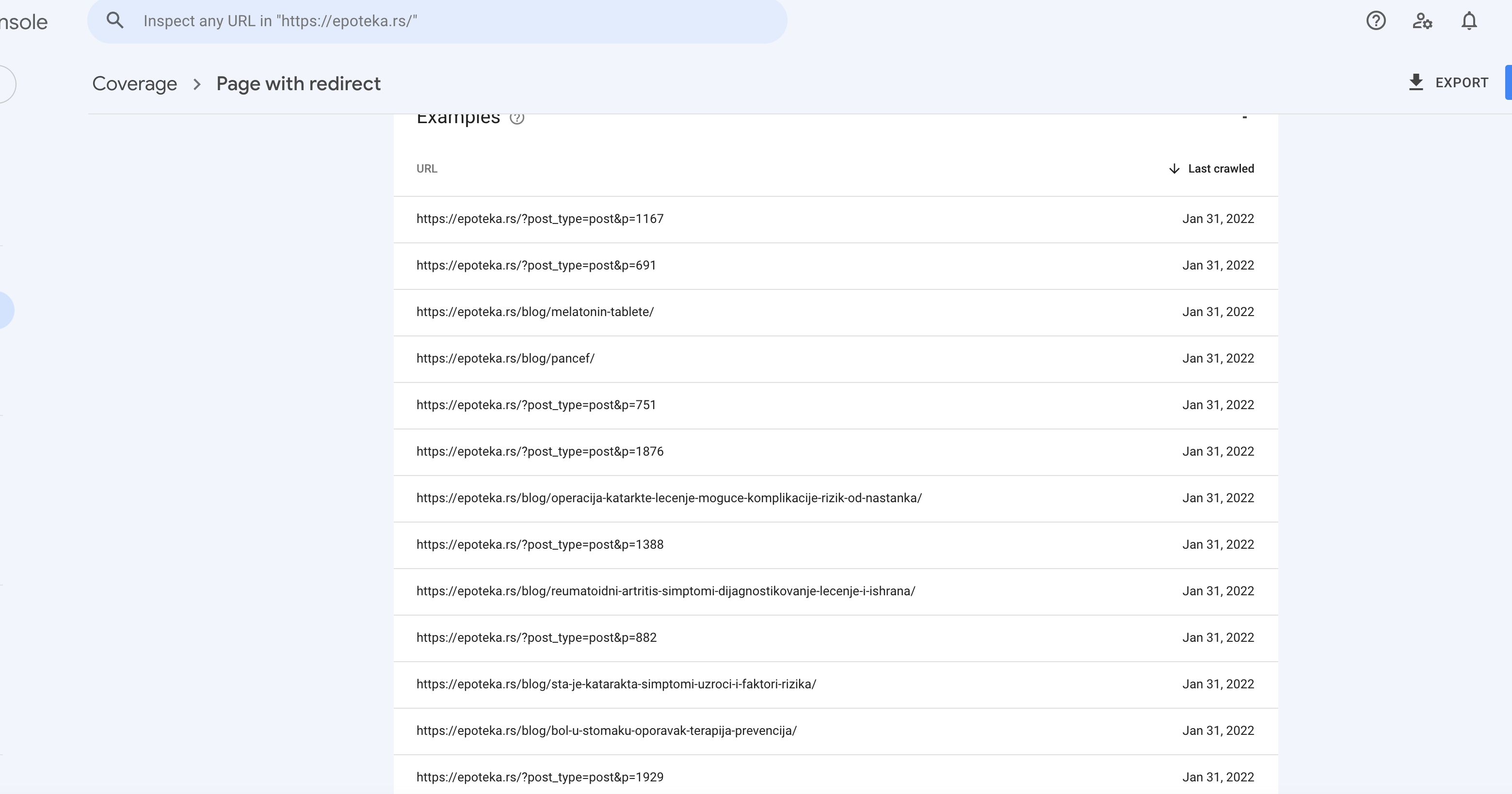Click the Last crawled sort arrow icon
This screenshot has height=794, width=1512.
(1174, 169)
